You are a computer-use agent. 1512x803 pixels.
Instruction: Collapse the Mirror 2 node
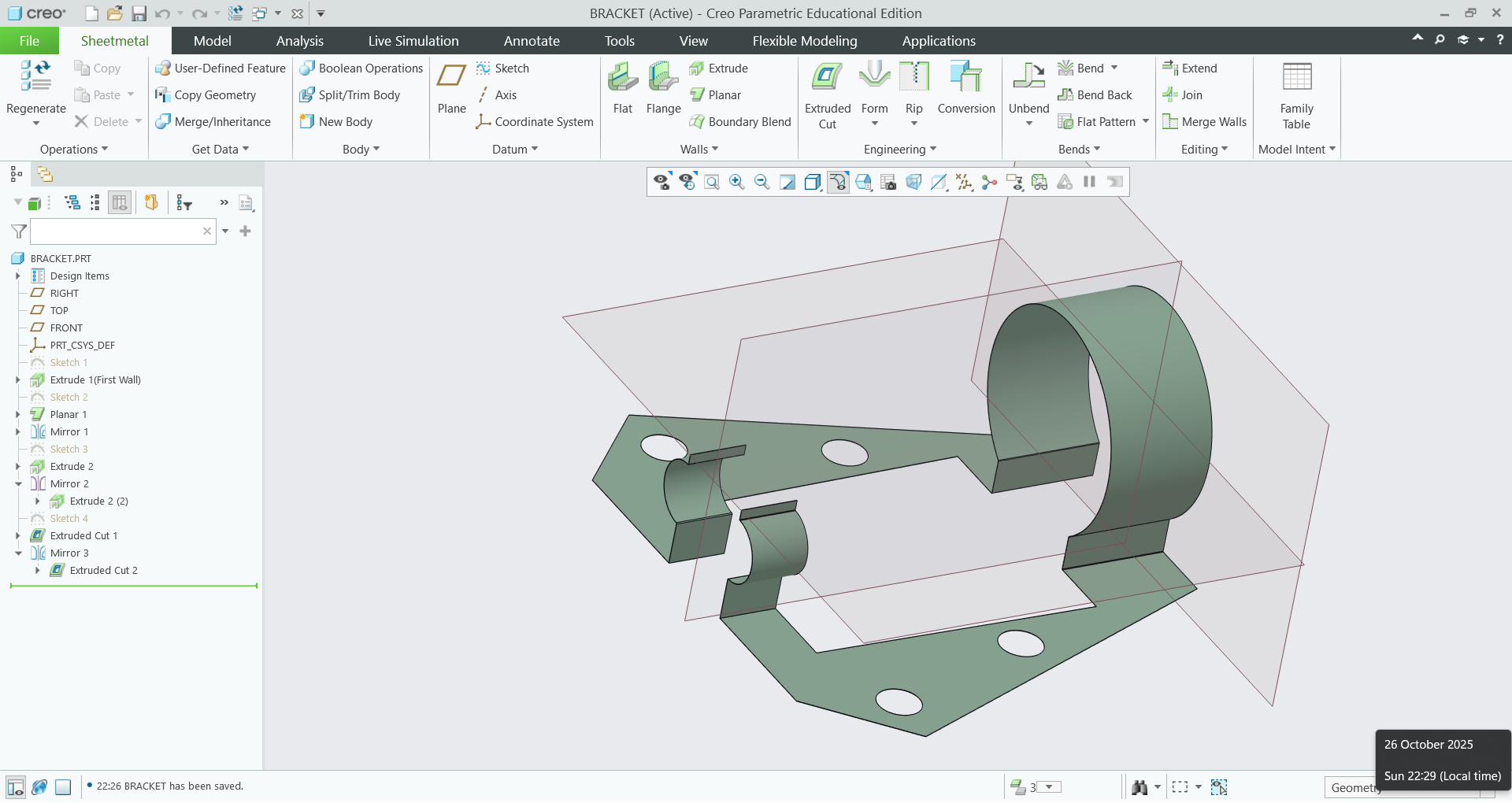pyautogui.click(x=18, y=484)
